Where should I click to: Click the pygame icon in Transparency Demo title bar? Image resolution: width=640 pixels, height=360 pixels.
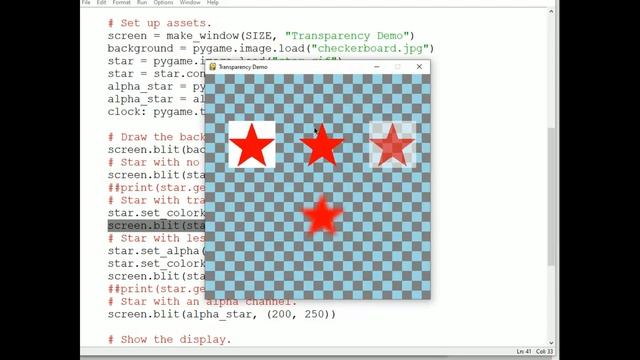(212, 67)
